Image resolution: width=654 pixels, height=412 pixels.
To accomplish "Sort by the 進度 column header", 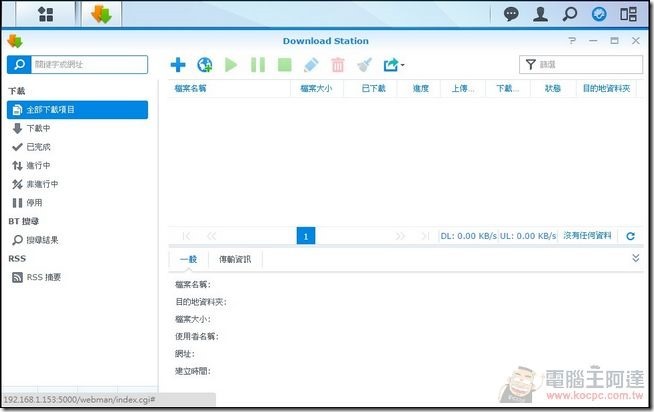I will click(x=419, y=88).
